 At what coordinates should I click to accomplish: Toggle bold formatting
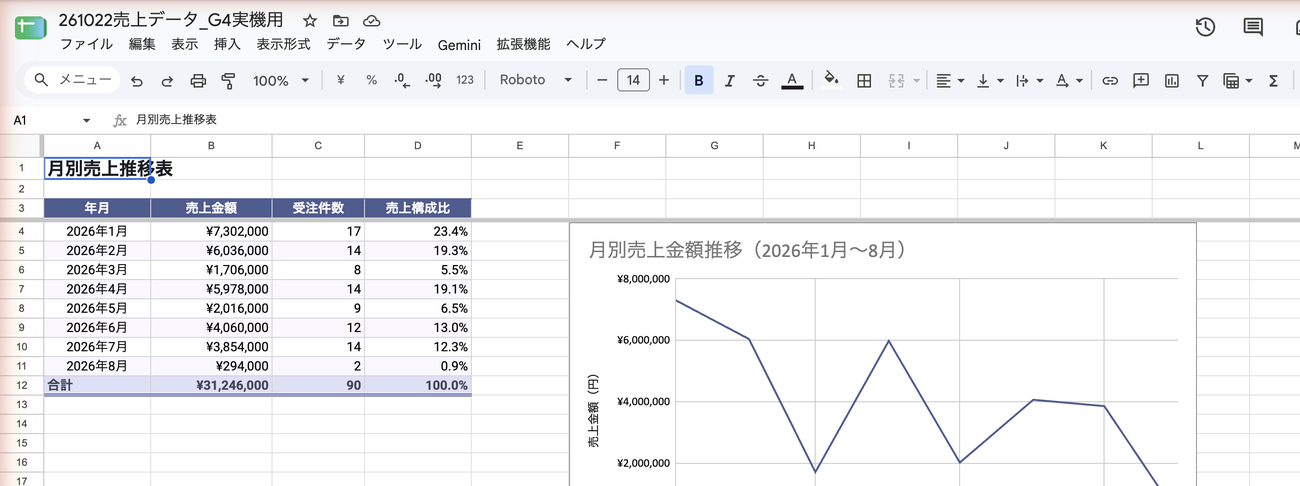699,80
